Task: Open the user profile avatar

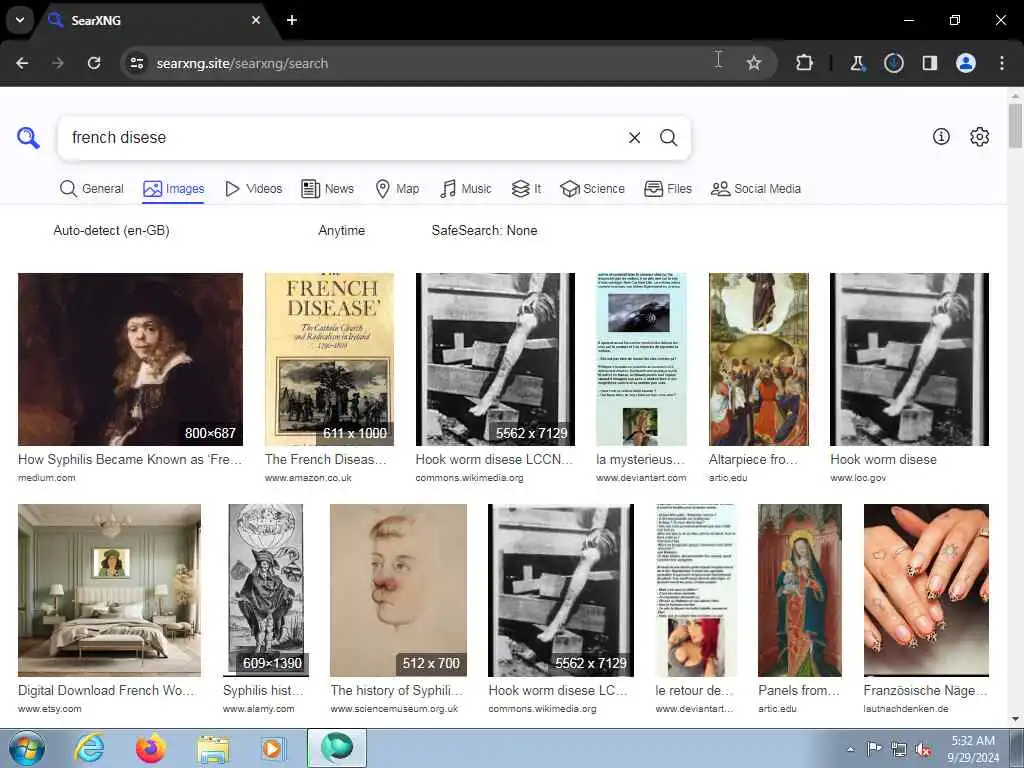Action: [x=966, y=63]
